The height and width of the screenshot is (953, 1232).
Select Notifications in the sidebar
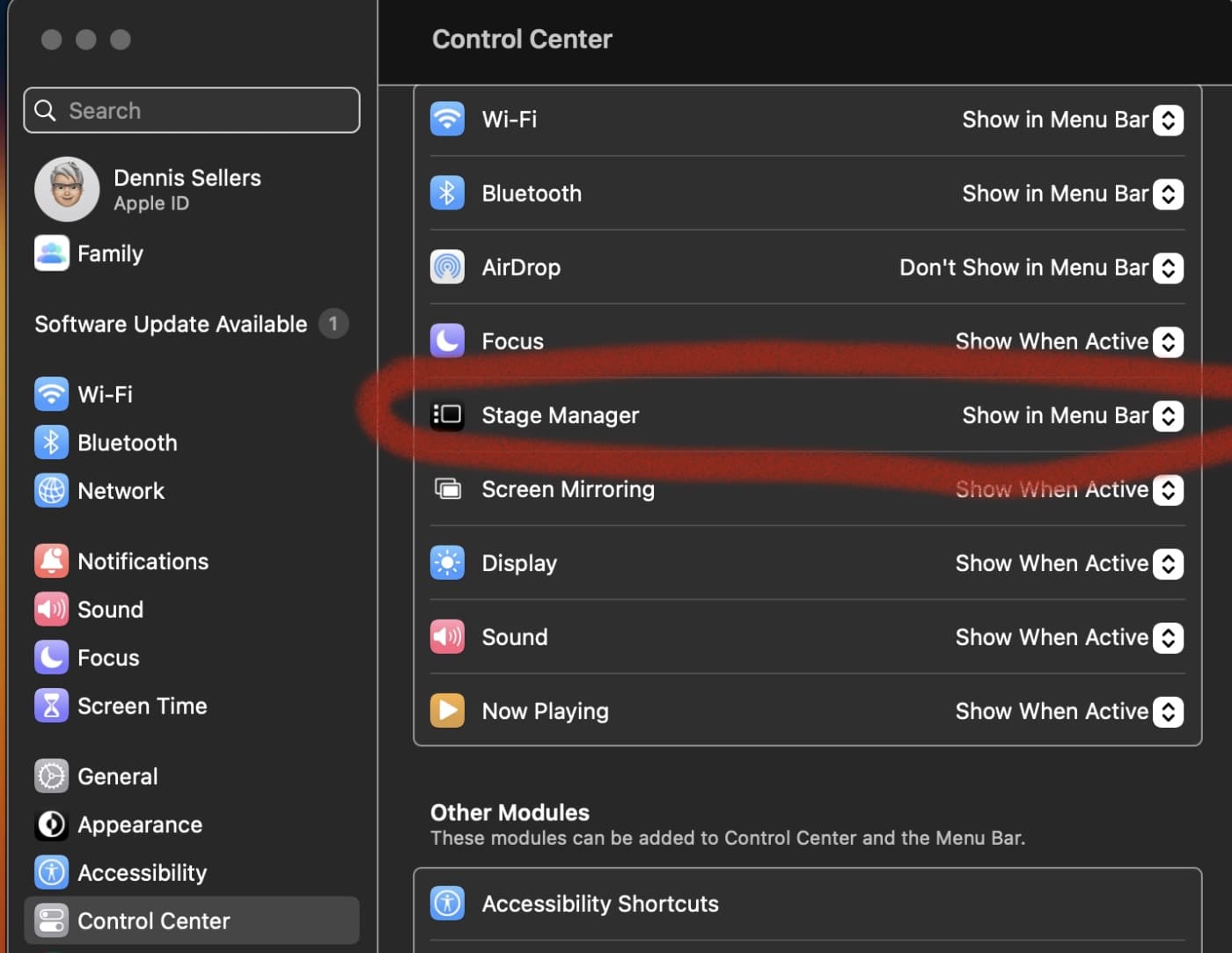pos(143,561)
